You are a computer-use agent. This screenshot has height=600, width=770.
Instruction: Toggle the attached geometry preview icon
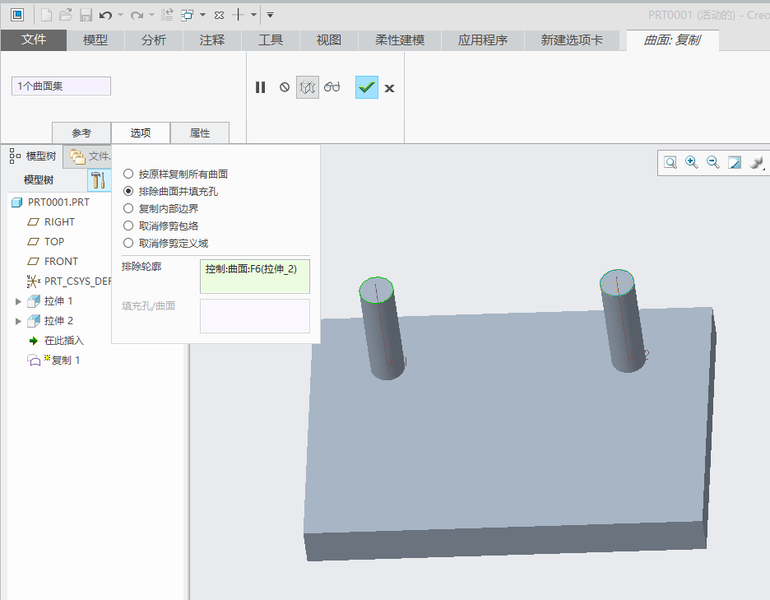(307, 87)
